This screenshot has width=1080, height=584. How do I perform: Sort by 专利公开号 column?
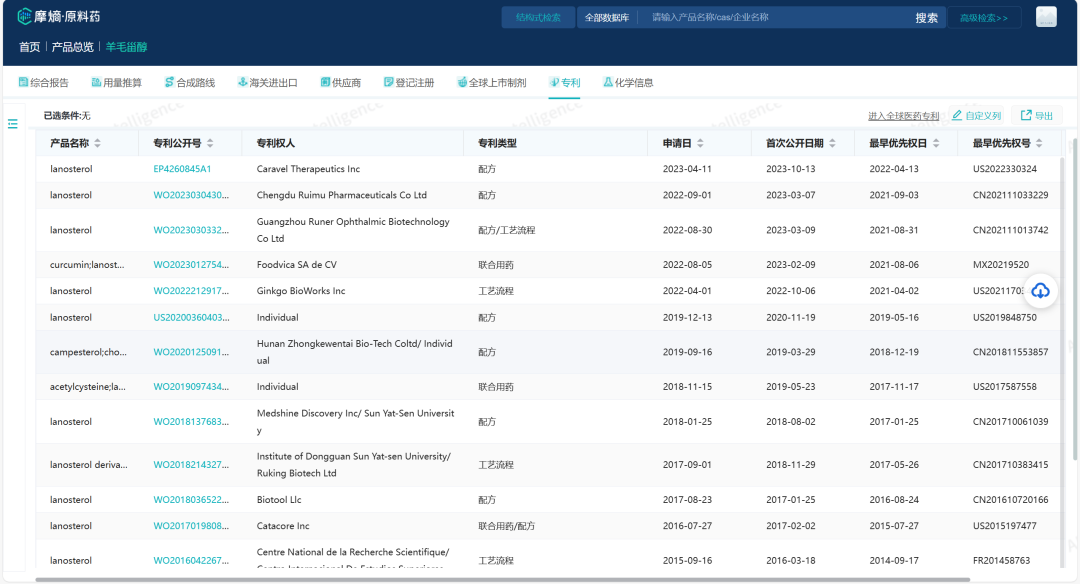click(x=210, y=143)
